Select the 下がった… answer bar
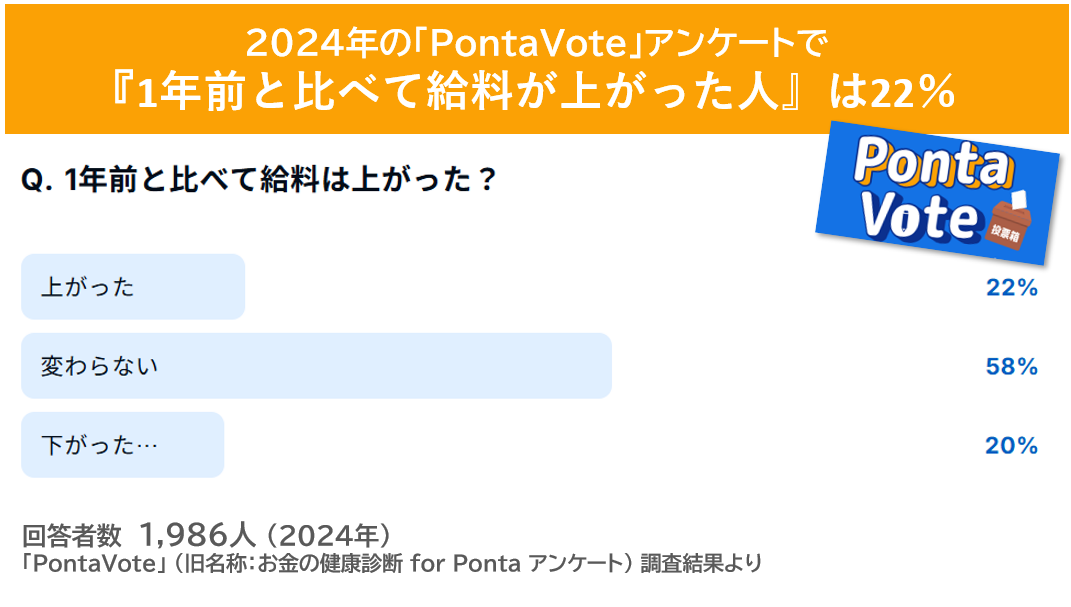 tap(123, 445)
